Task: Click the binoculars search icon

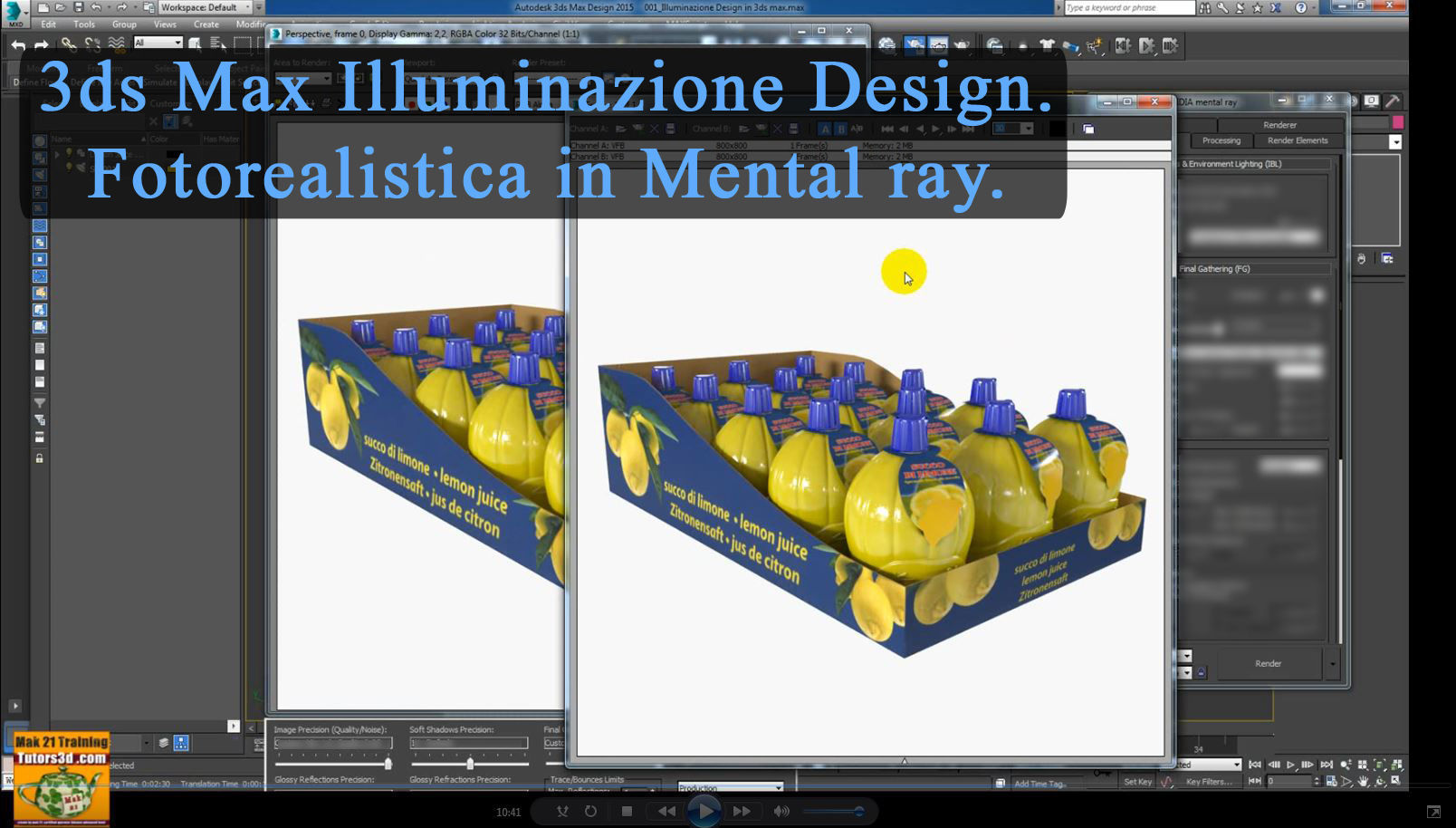Action: tap(1205, 7)
